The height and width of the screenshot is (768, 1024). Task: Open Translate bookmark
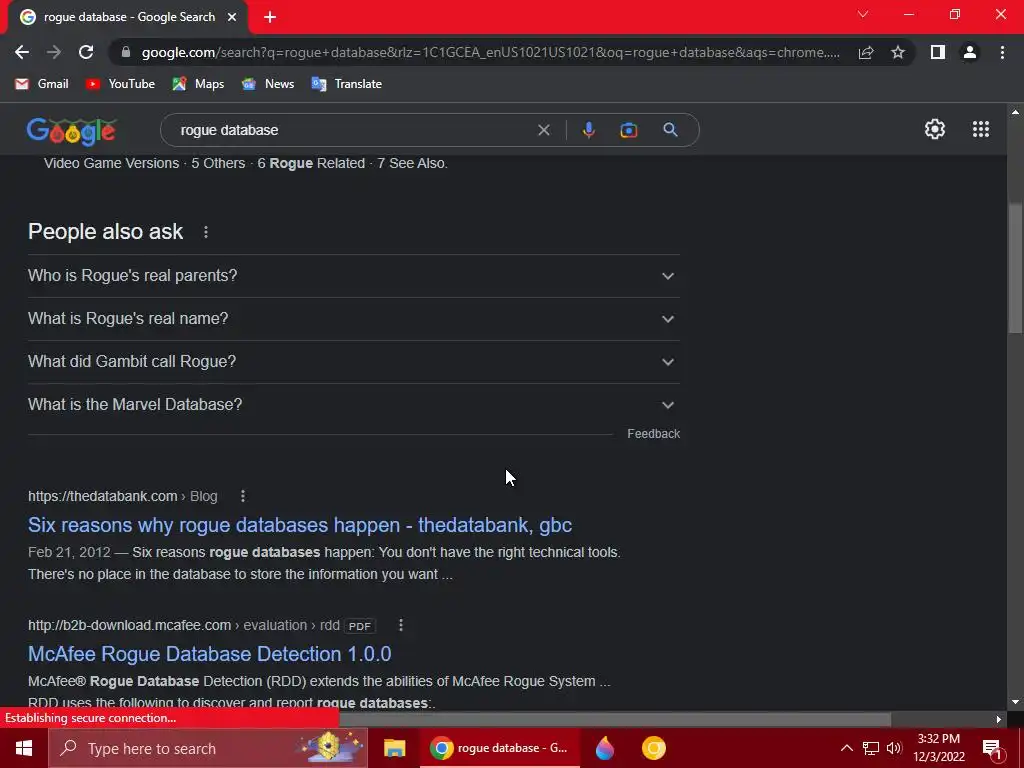pos(347,84)
